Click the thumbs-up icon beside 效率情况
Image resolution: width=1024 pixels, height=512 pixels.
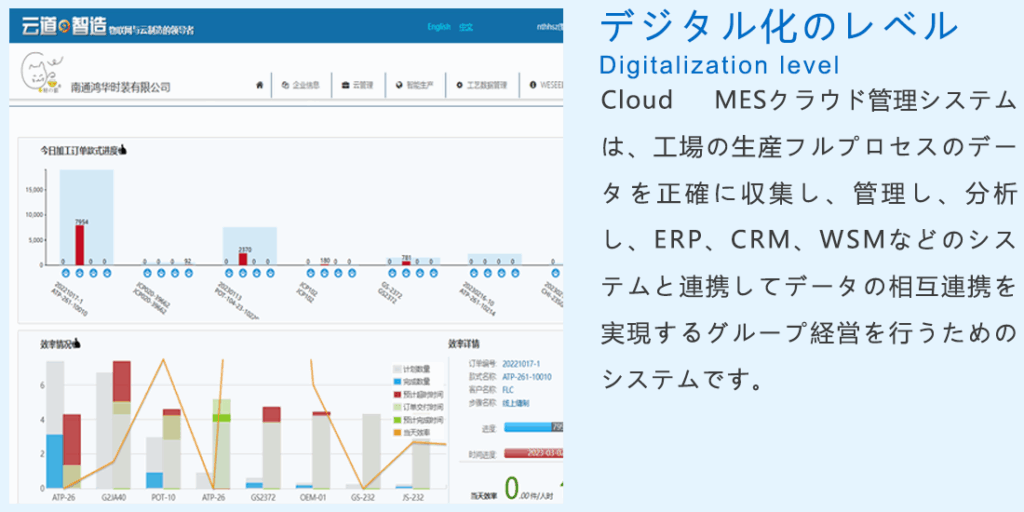[76, 343]
